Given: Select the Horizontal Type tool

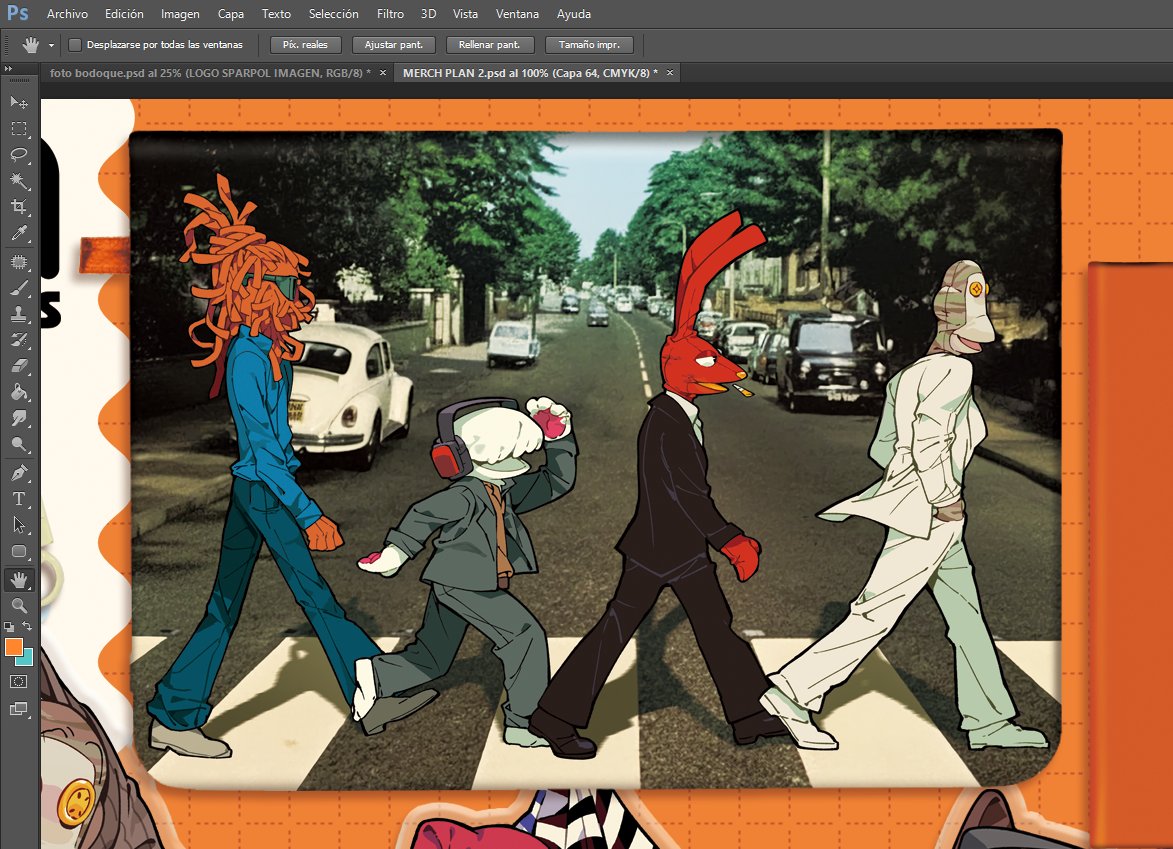Looking at the screenshot, I should 19,499.
